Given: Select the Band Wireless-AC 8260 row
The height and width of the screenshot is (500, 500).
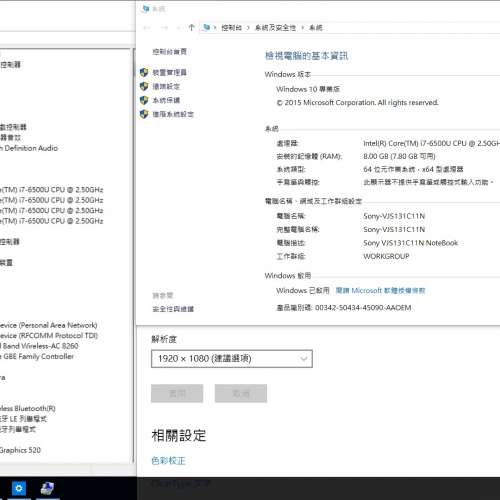Looking at the screenshot, I should coord(39,346).
